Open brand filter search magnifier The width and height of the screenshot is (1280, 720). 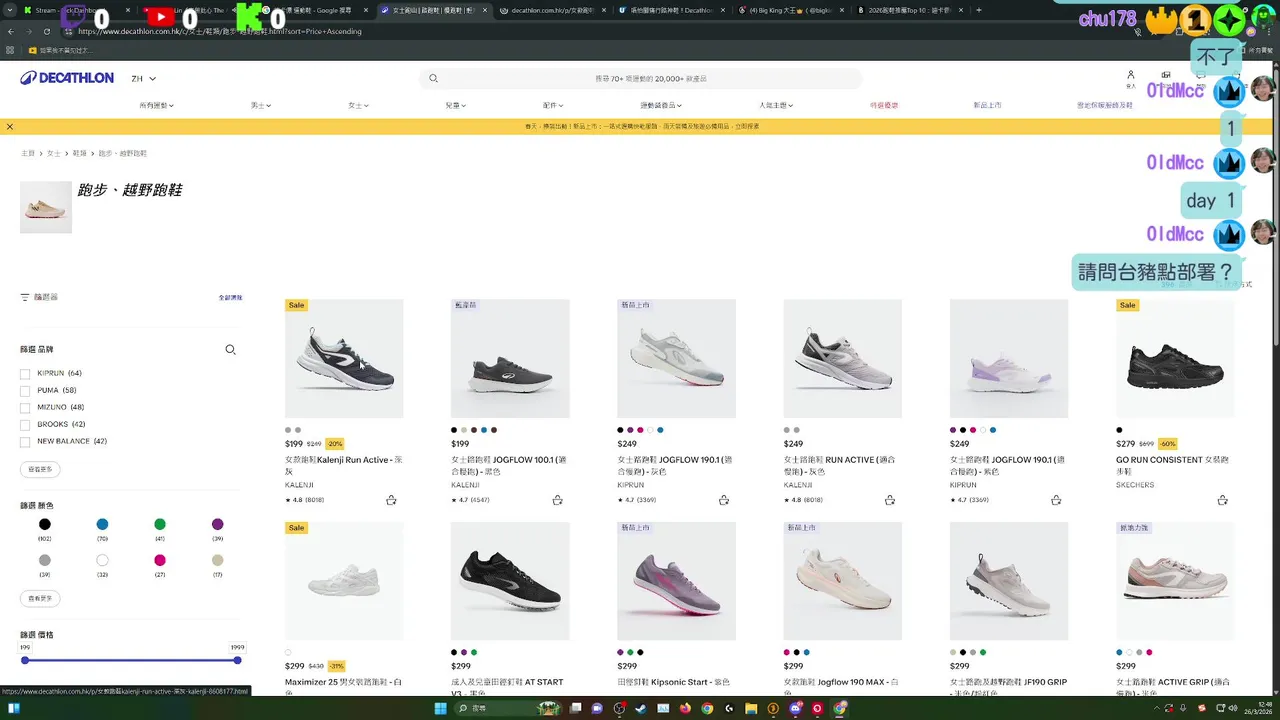click(x=230, y=350)
